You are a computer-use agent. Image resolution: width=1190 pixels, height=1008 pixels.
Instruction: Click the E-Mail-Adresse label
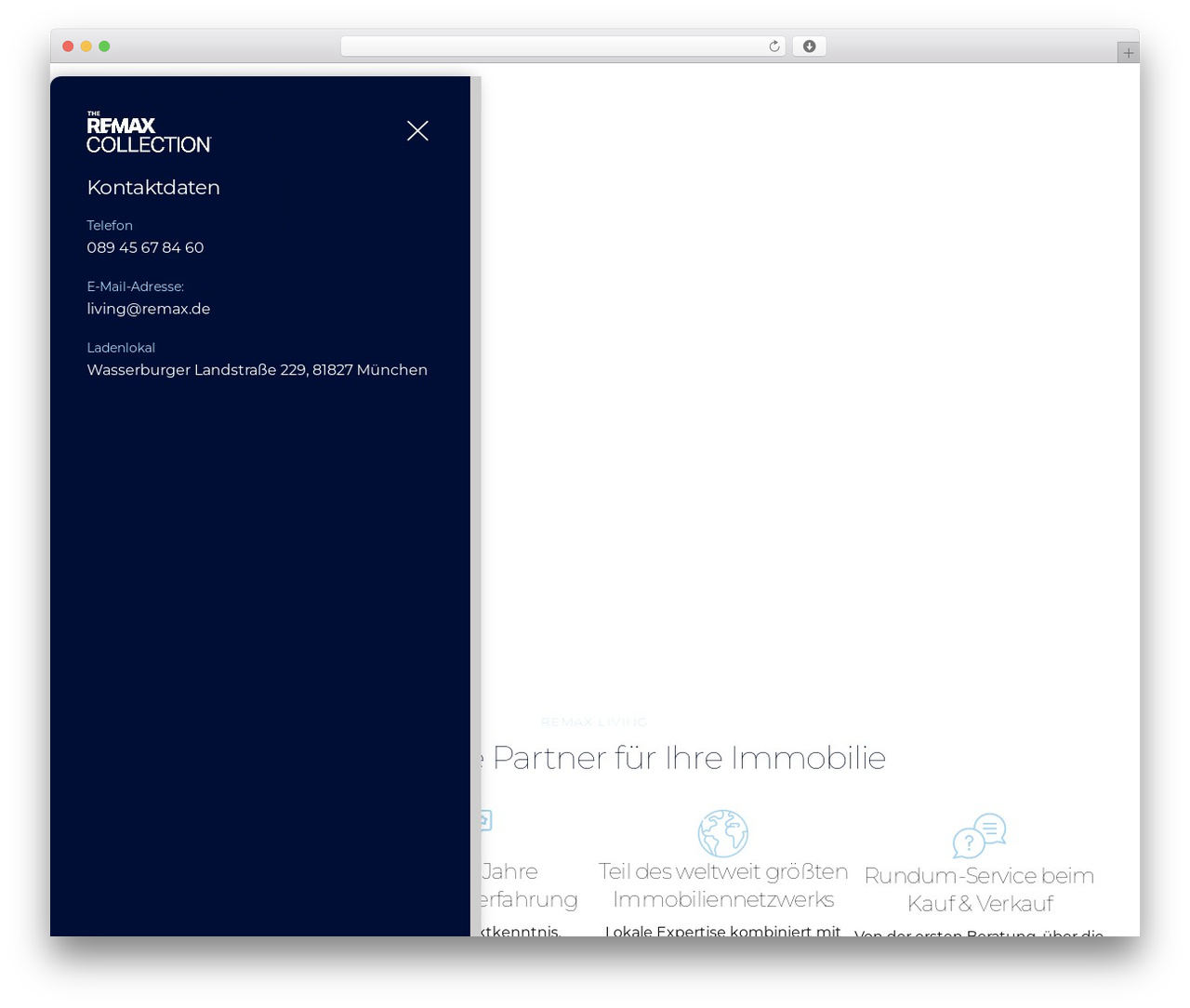coord(136,286)
